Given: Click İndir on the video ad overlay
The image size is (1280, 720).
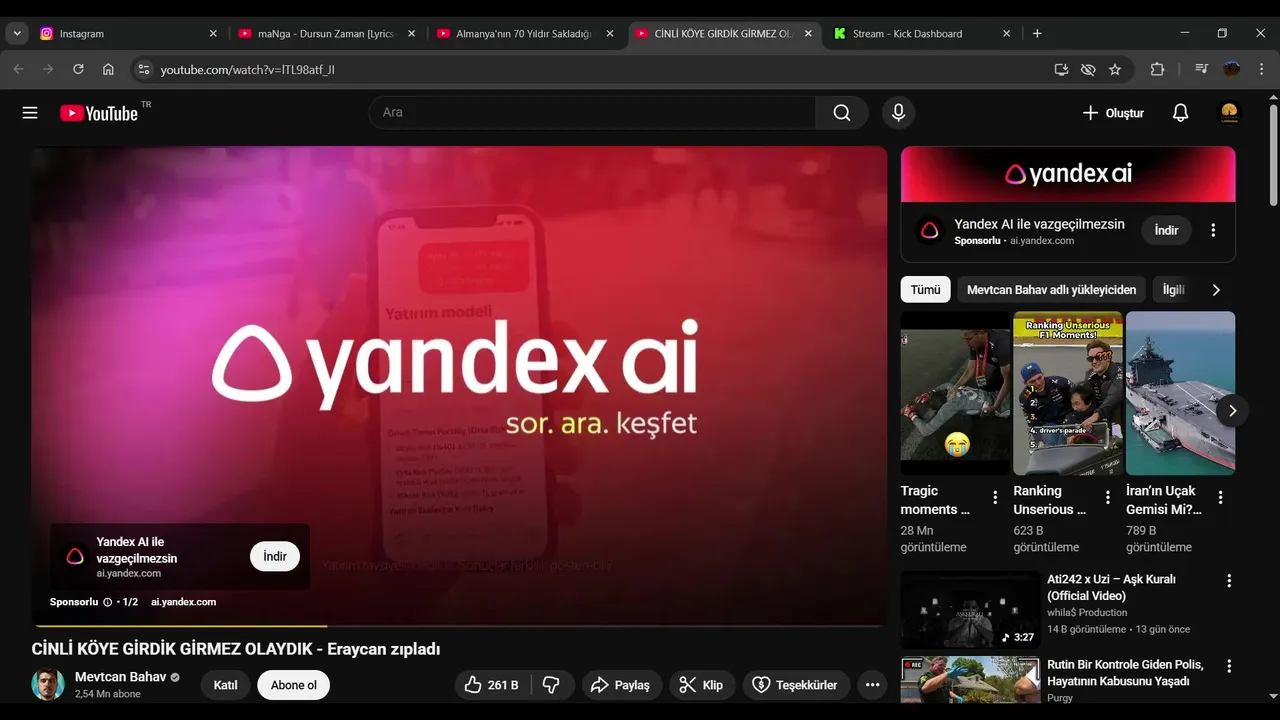Looking at the screenshot, I should tap(275, 556).
